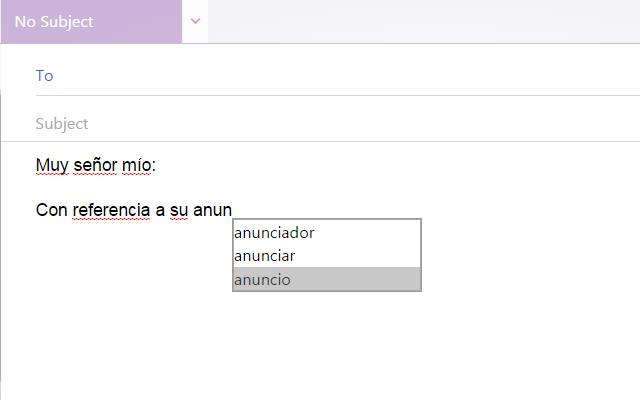
Task: Click the word "Con" in the body
Action: pos(52,210)
